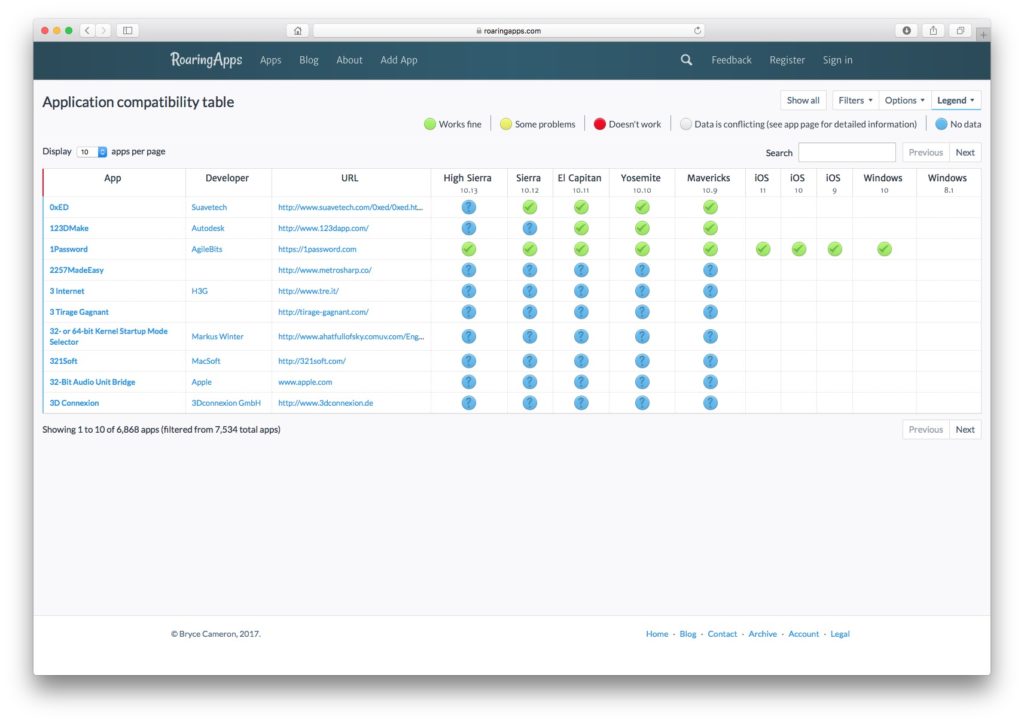
Task: Open the https://1password.com URL link
Action: click(317, 249)
